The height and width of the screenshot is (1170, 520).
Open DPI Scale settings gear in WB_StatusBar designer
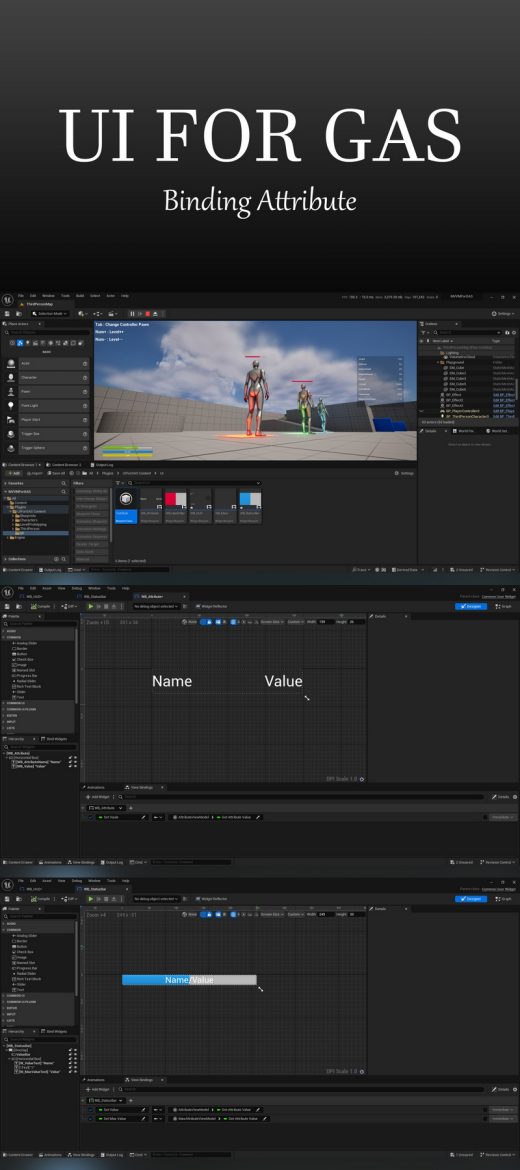point(363,1072)
